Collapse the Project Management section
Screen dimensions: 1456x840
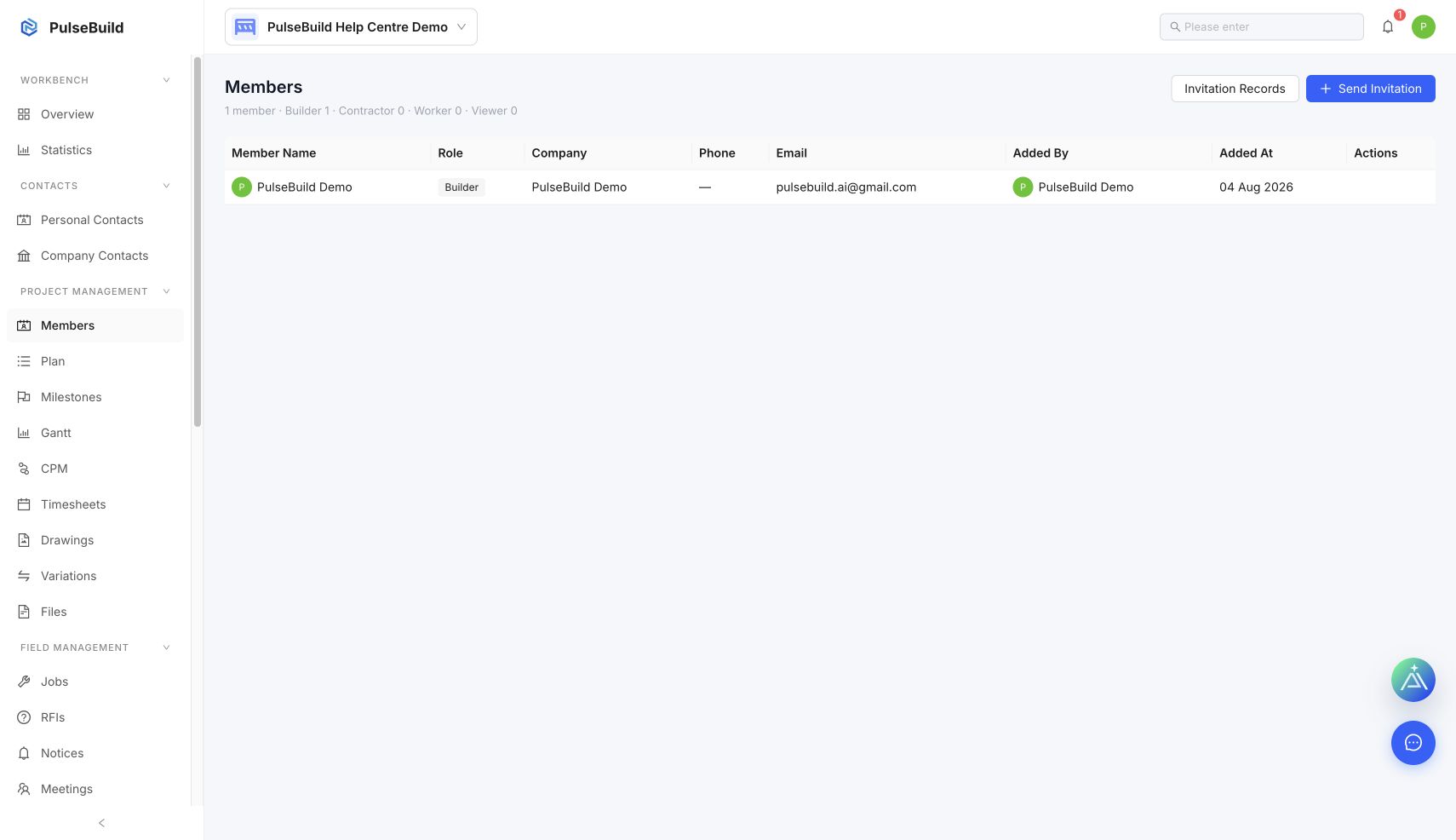pos(166,291)
